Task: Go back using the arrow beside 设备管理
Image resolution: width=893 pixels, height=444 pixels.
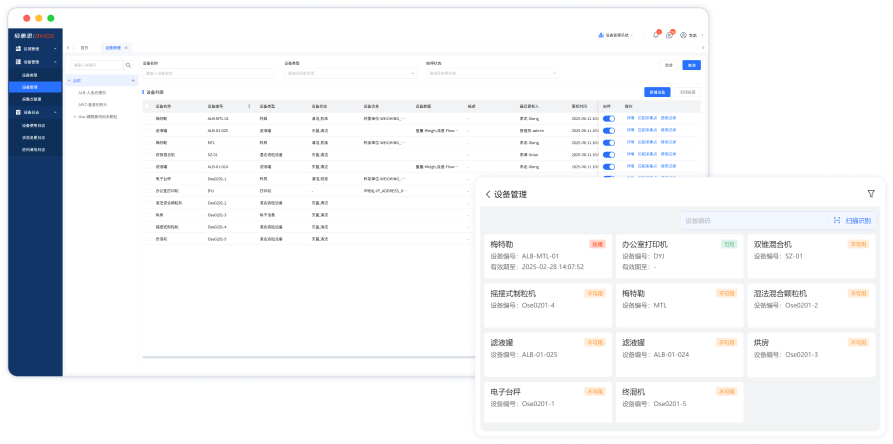Action: [x=488, y=195]
